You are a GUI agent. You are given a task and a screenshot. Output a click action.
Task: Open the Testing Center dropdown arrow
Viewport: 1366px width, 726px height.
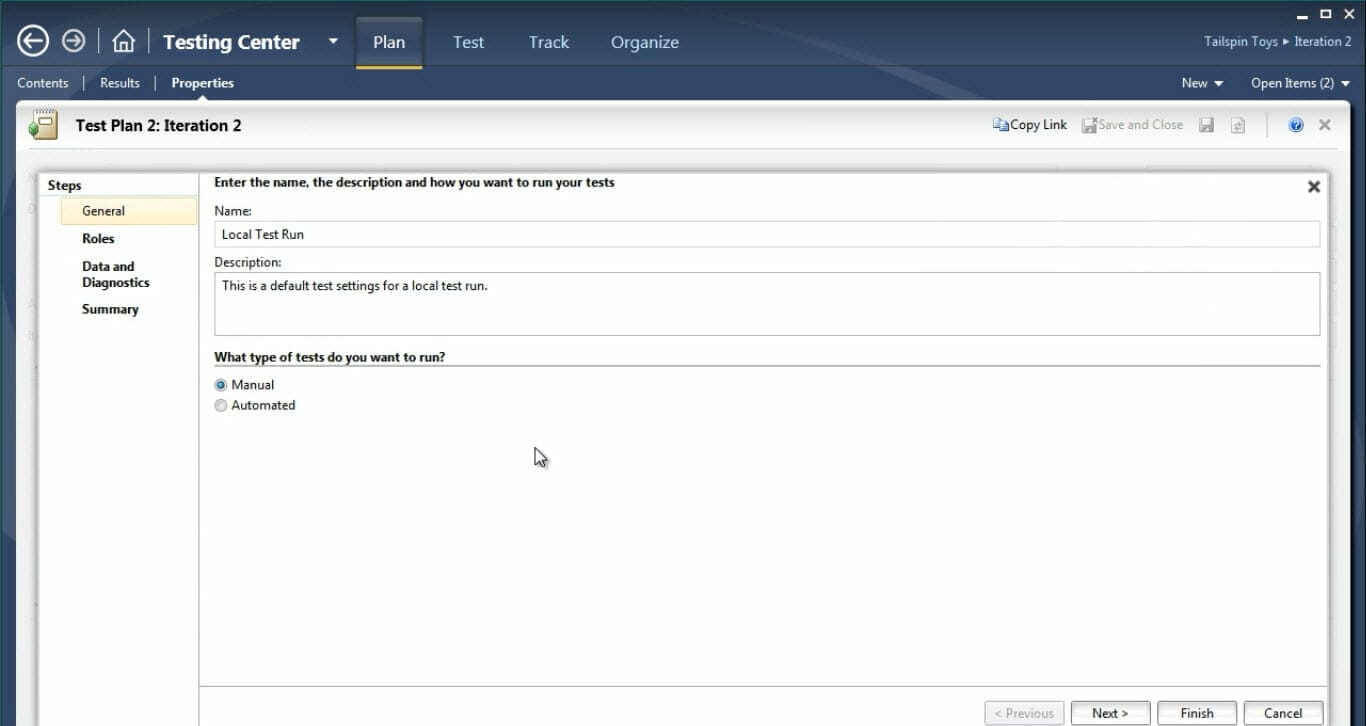pyautogui.click(x=333, y=42)
